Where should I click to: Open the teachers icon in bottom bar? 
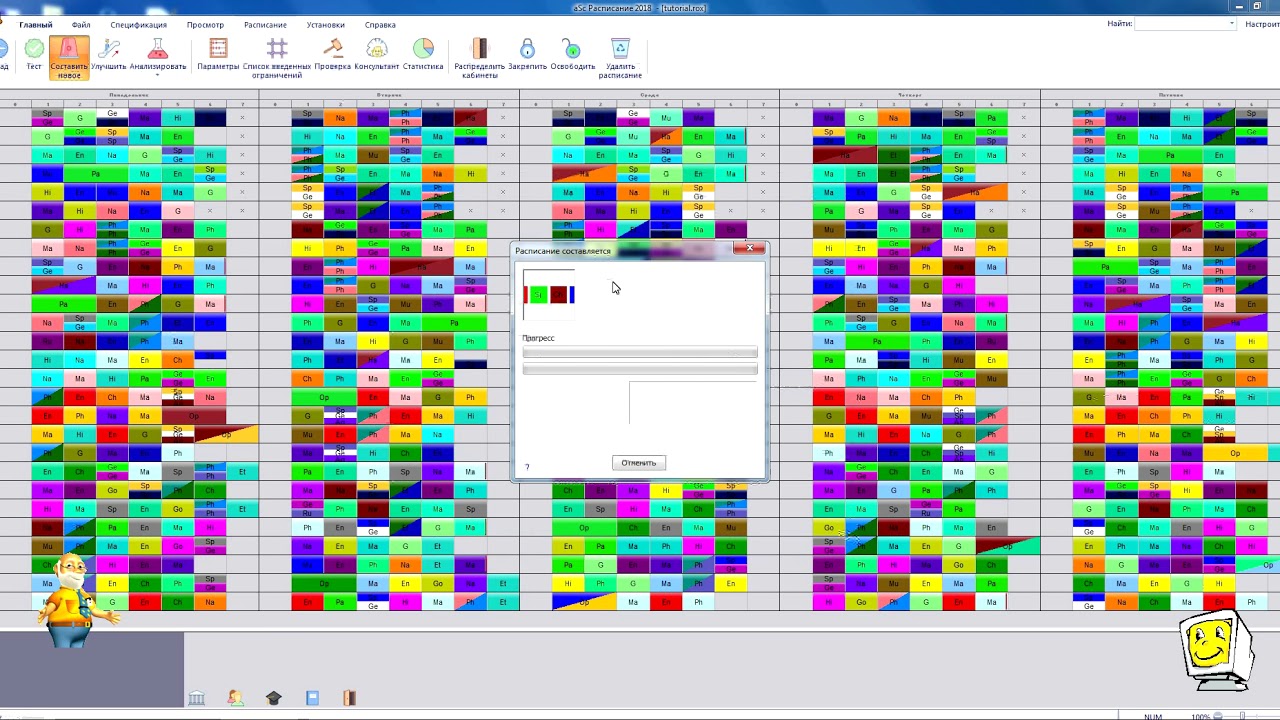[235, 698]
